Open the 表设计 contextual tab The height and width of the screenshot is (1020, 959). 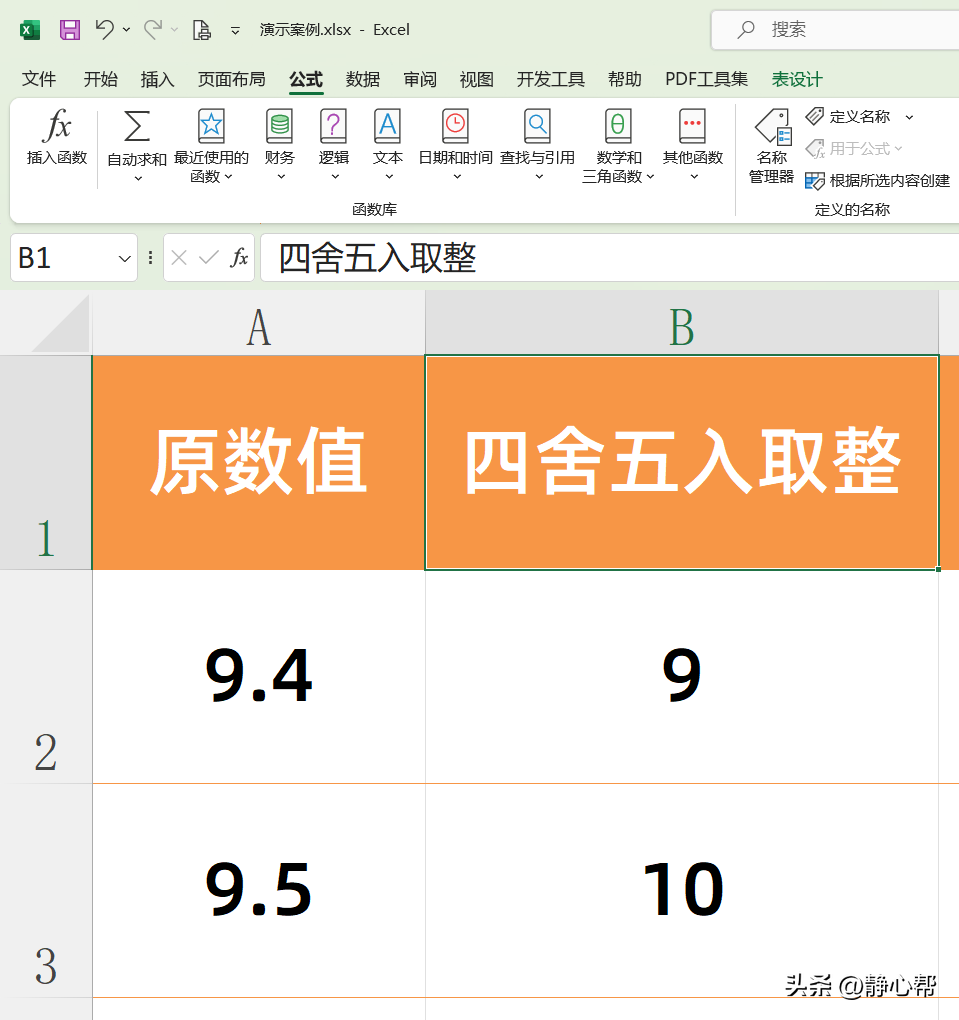pyautogui.click(x=797, y=79)
